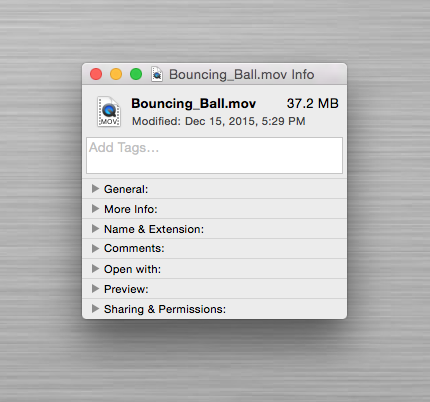Click the bold Bouncing_Ball.mov file name
The width and height of the screenshot is (430, 402).
pyautogui.click(x=194, y=104)
